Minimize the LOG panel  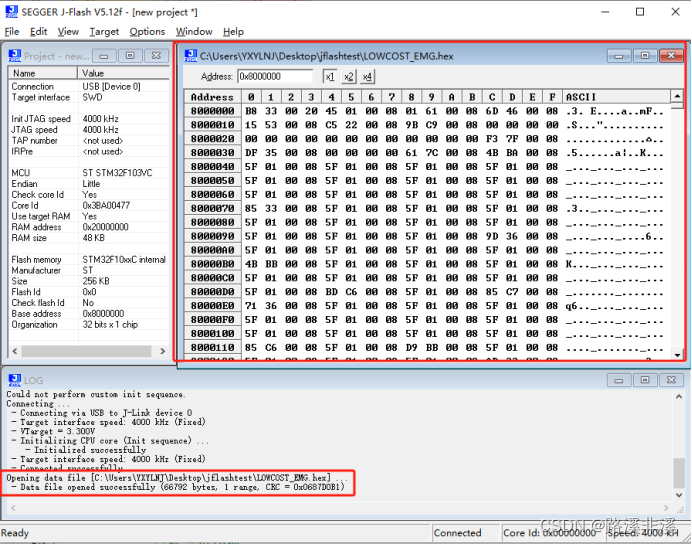619,380
